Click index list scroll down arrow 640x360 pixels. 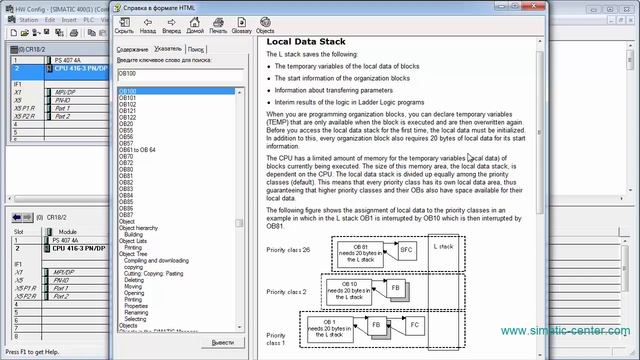(240, 327)
